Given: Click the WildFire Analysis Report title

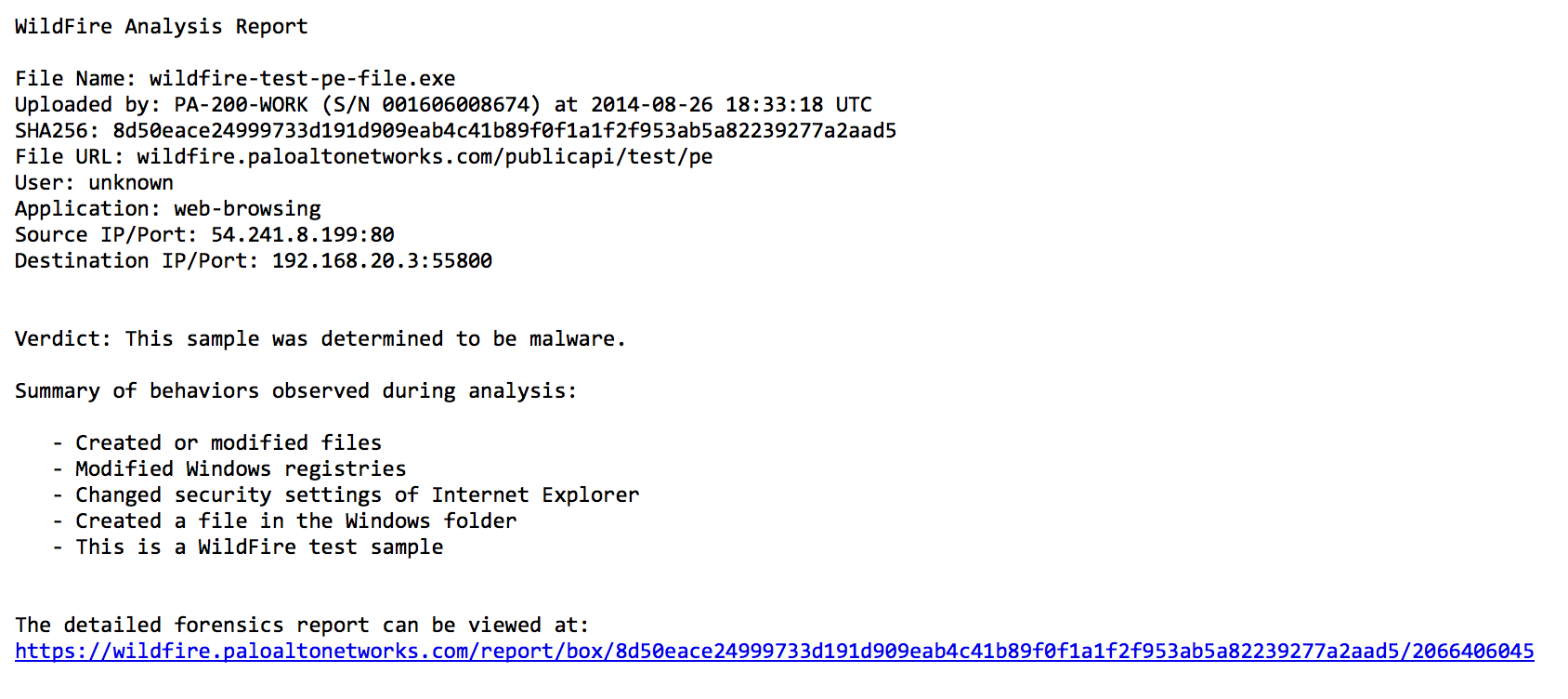Looking at the screenshot, I should [x=161, y=27].
